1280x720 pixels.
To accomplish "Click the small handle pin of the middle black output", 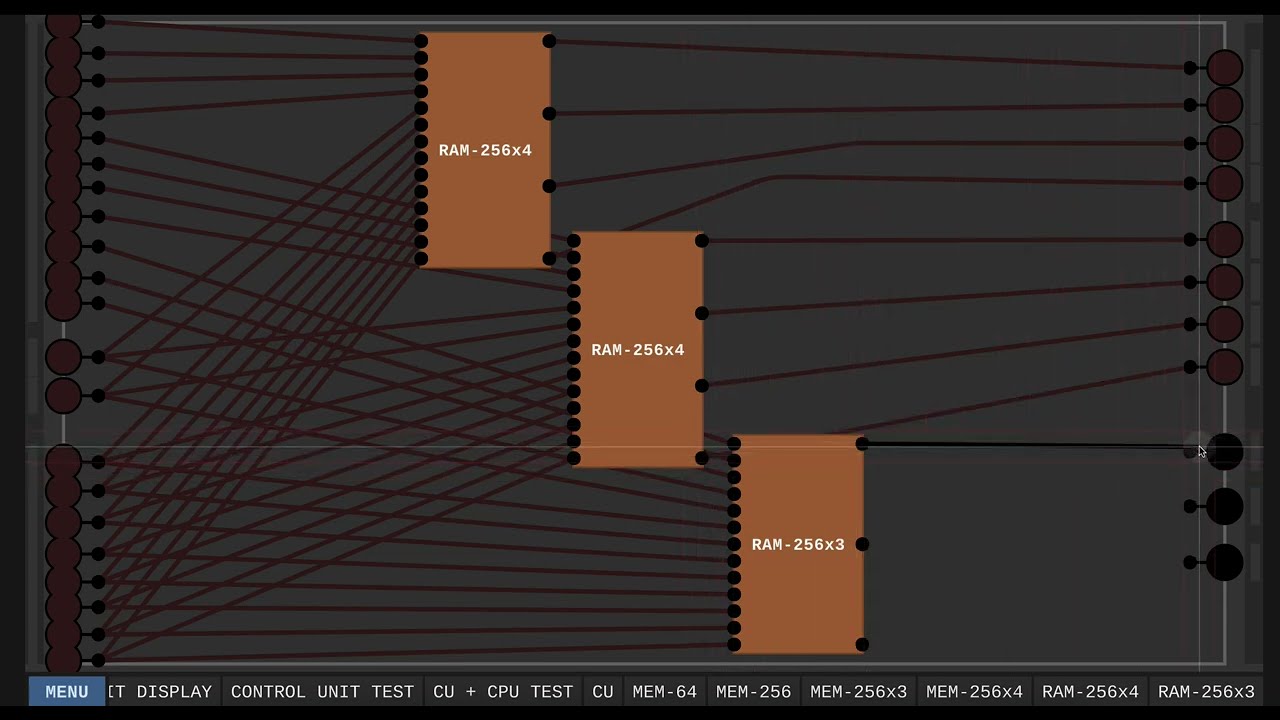I will coord(1190,507).
